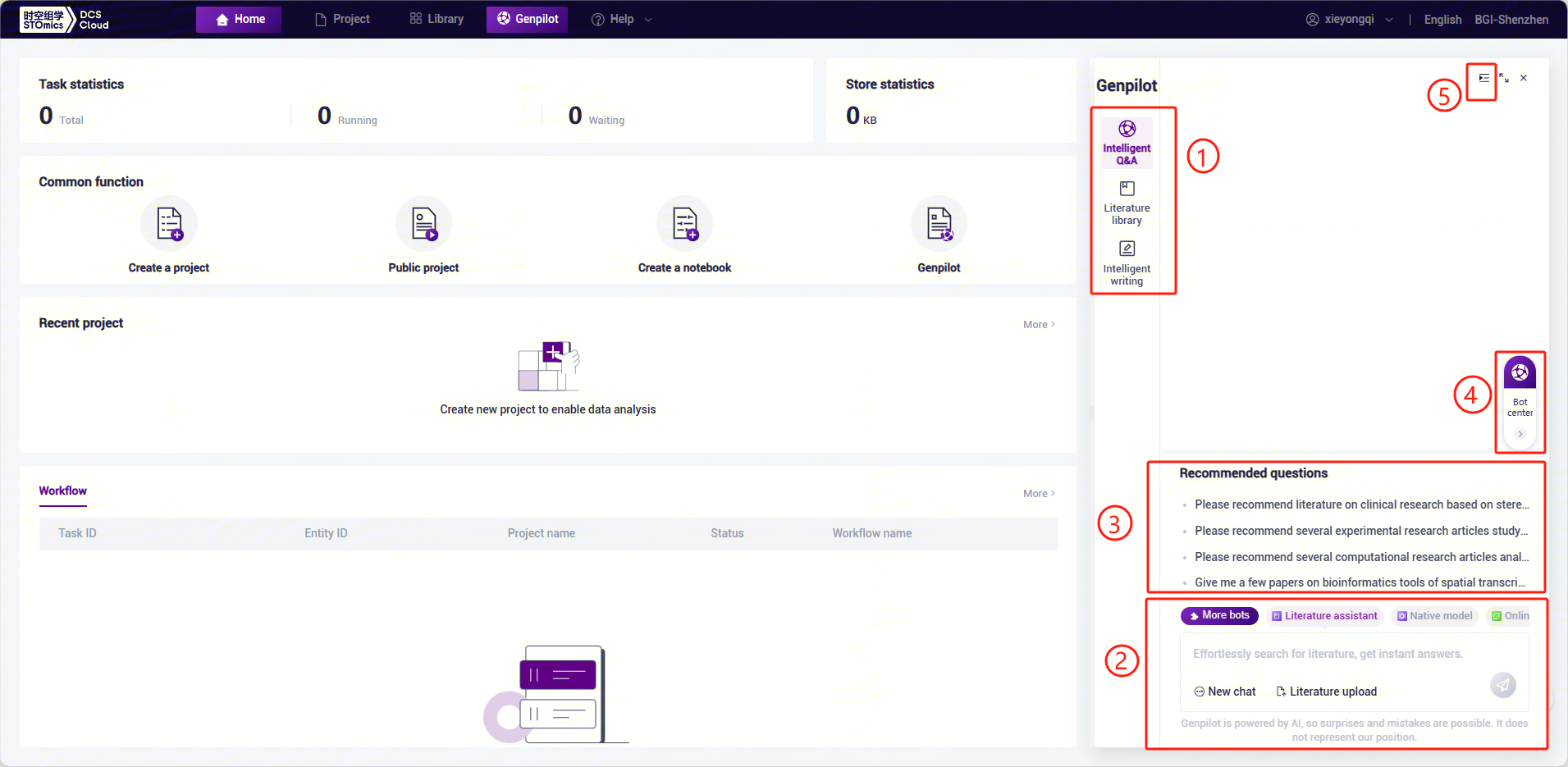Screen dimensions: 1568x767
Task: Click the send message paper plane icon
Action: [x=1502, y=685]
